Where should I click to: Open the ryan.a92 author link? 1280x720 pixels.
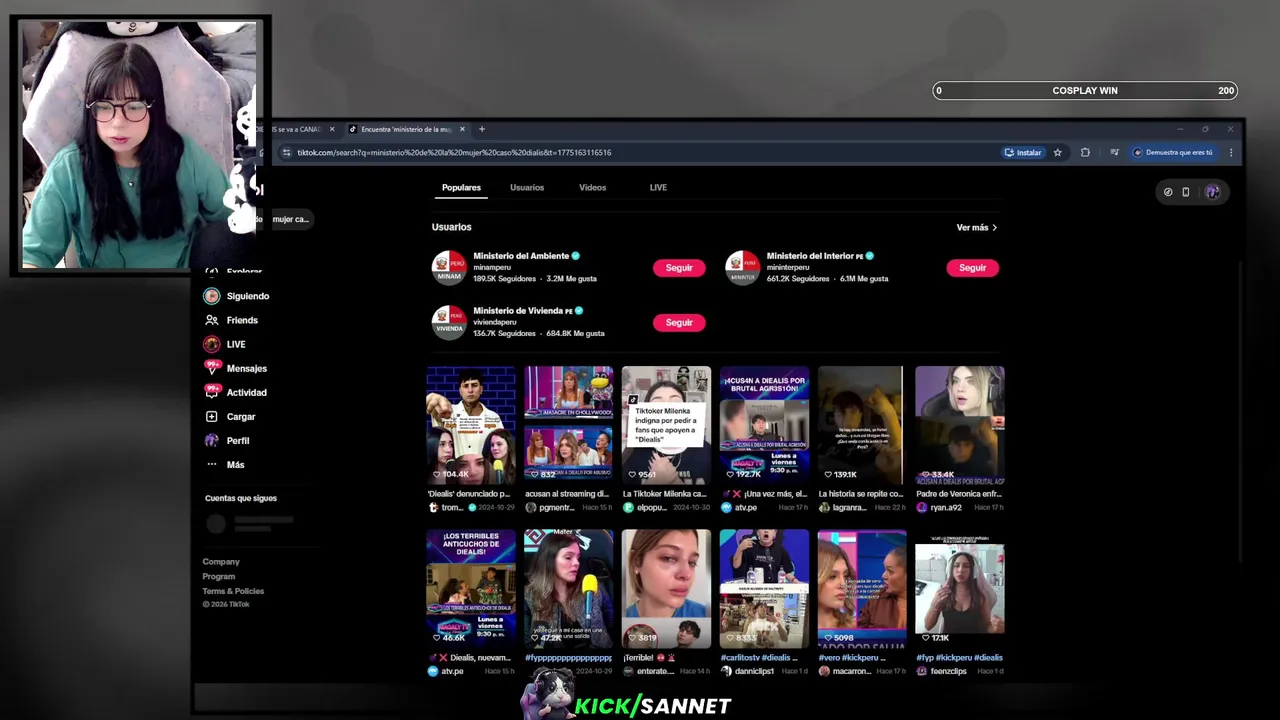[945, 508]
